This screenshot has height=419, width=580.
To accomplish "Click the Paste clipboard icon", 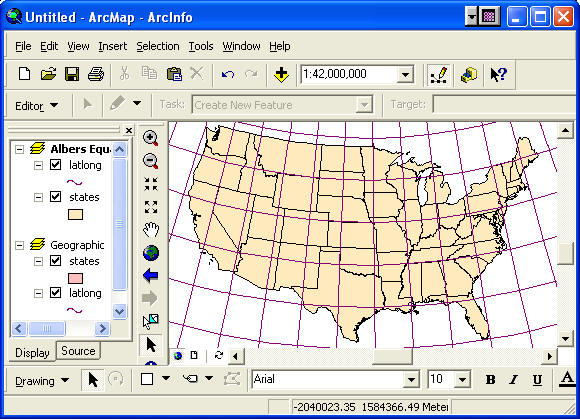I will [x=174, y=74].
